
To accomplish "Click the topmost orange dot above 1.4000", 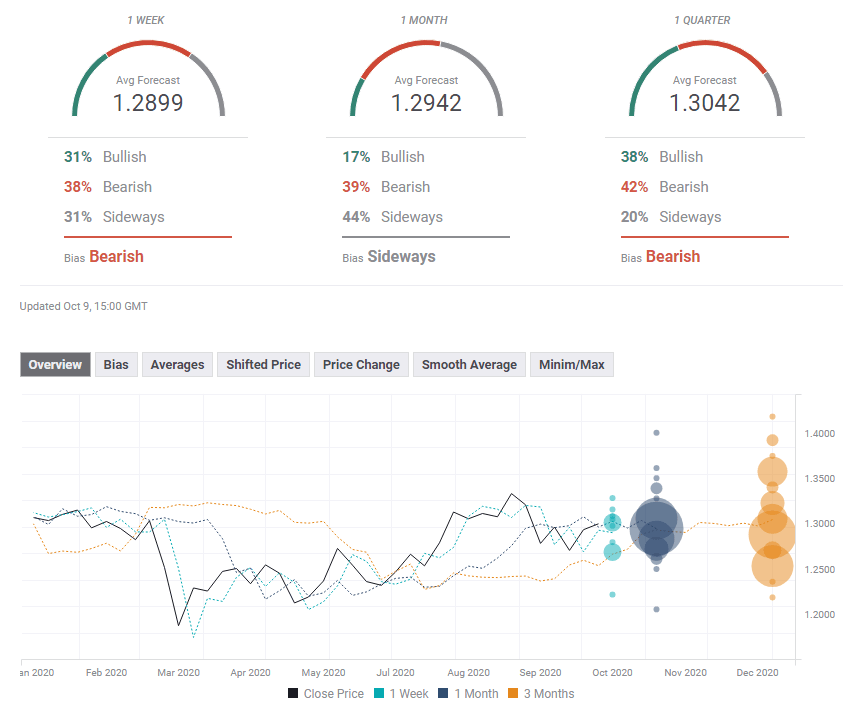I will (772, 416).
